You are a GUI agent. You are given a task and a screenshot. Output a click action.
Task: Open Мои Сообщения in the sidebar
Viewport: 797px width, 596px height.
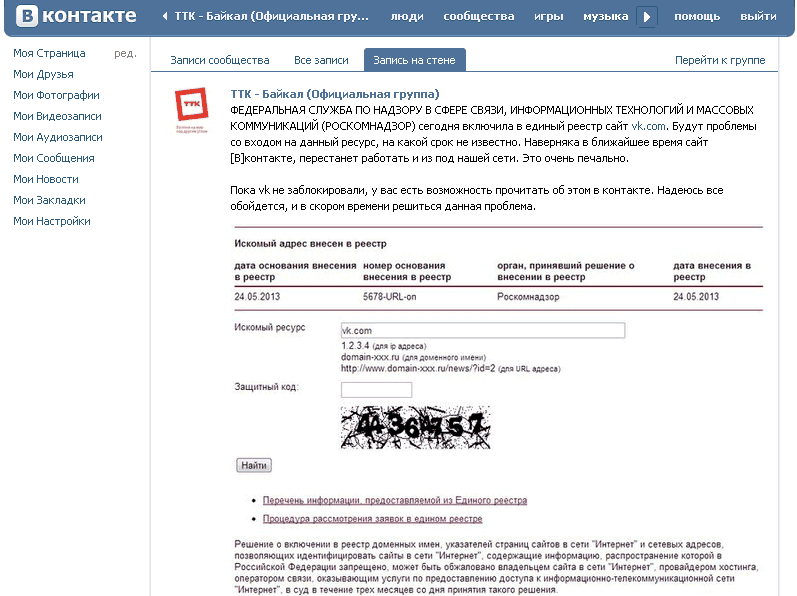[54, 158]
